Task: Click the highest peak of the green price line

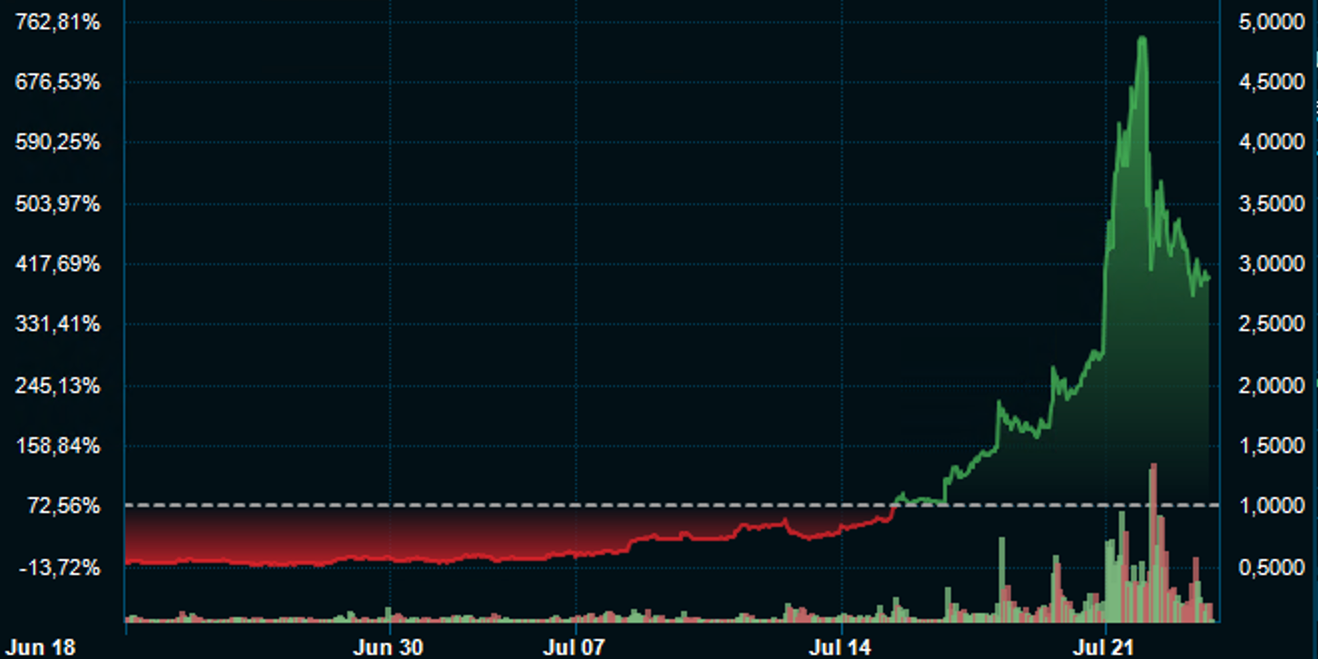Action: tap(1141, 39)
